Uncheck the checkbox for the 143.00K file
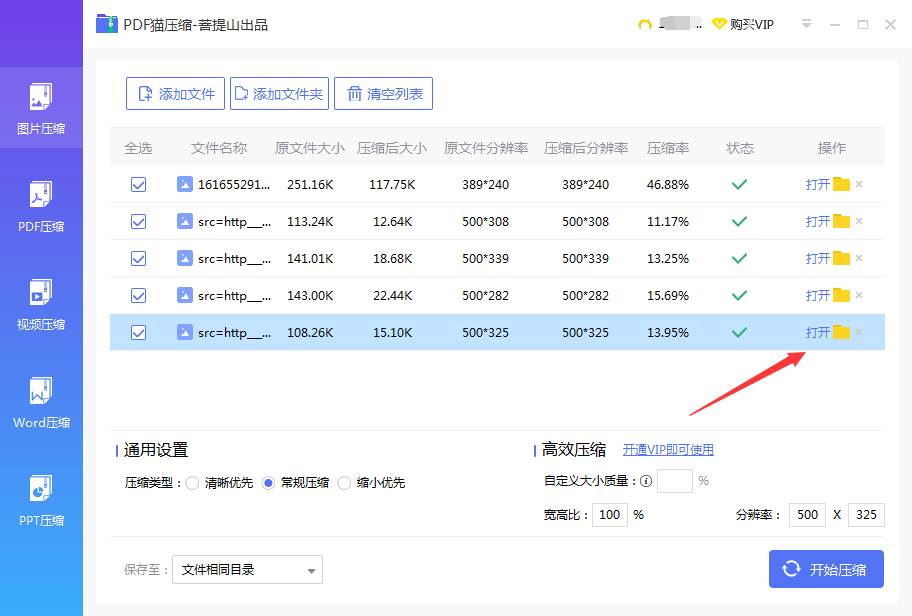The image size is (912, 616). pos(138,295)
